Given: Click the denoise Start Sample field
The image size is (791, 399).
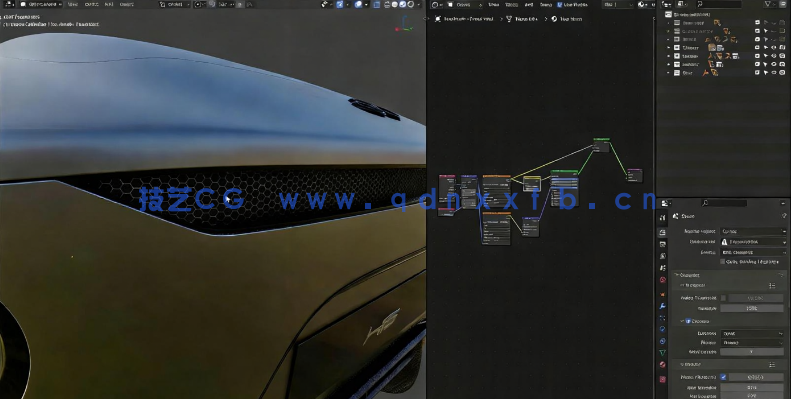Looking at the screenshot, I should tap(753, 352).
